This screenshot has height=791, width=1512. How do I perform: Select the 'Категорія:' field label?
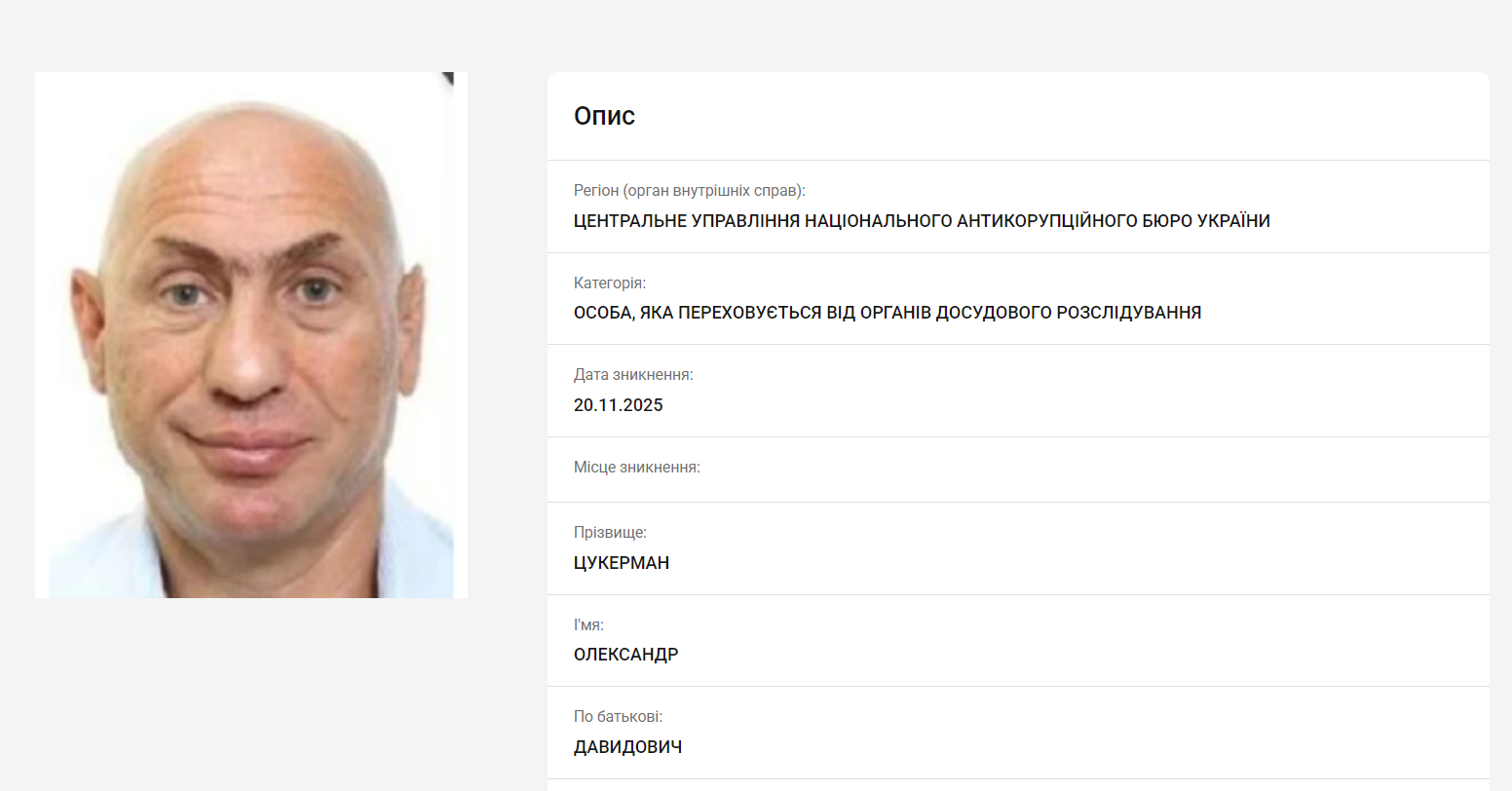pyautogui.click(x=610, y=283)
